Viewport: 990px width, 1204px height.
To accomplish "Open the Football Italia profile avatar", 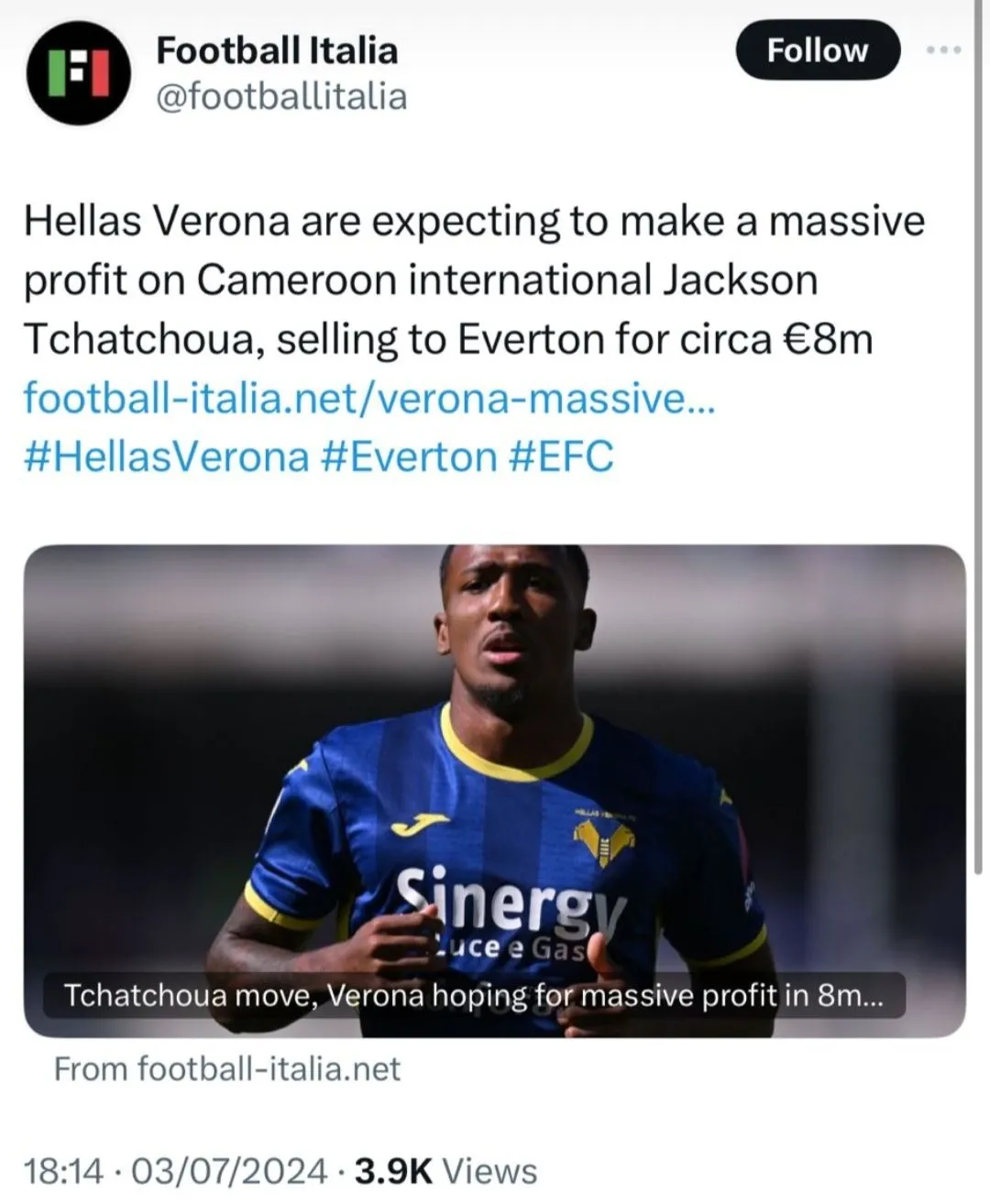I will [79, 72].
